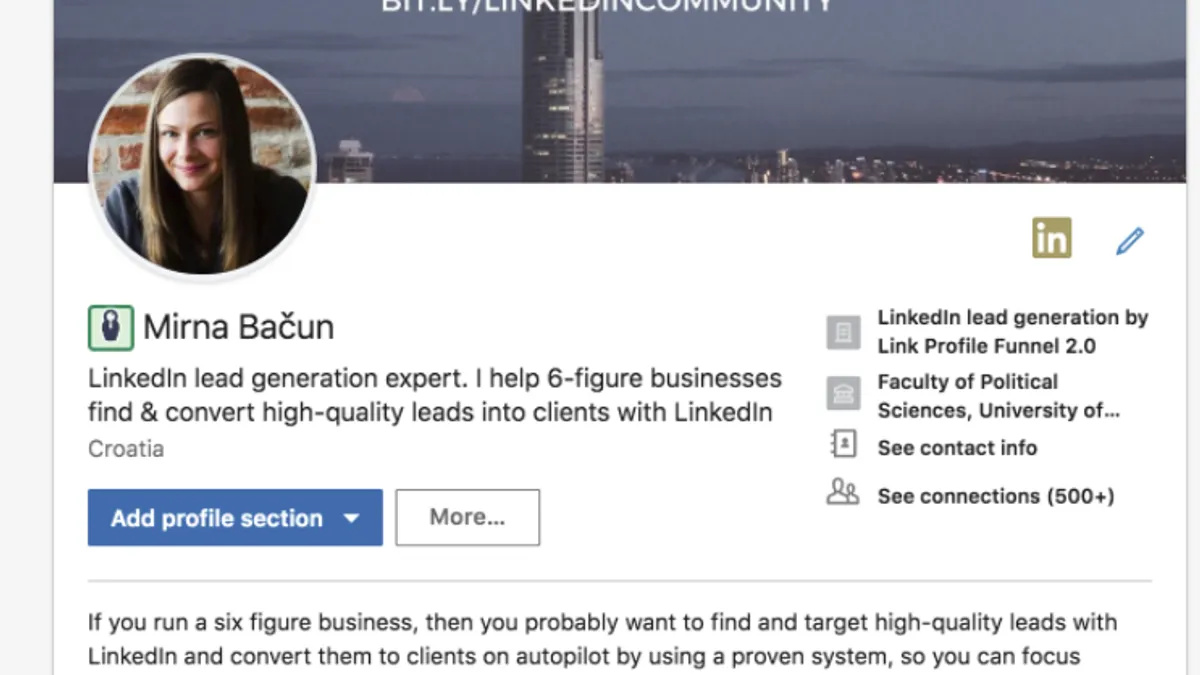Image resolution: width=1200 pixels, height=675 pixels.
Task: Click the gold LinkedIn premium badge icon
Action: click(1052, 238)
